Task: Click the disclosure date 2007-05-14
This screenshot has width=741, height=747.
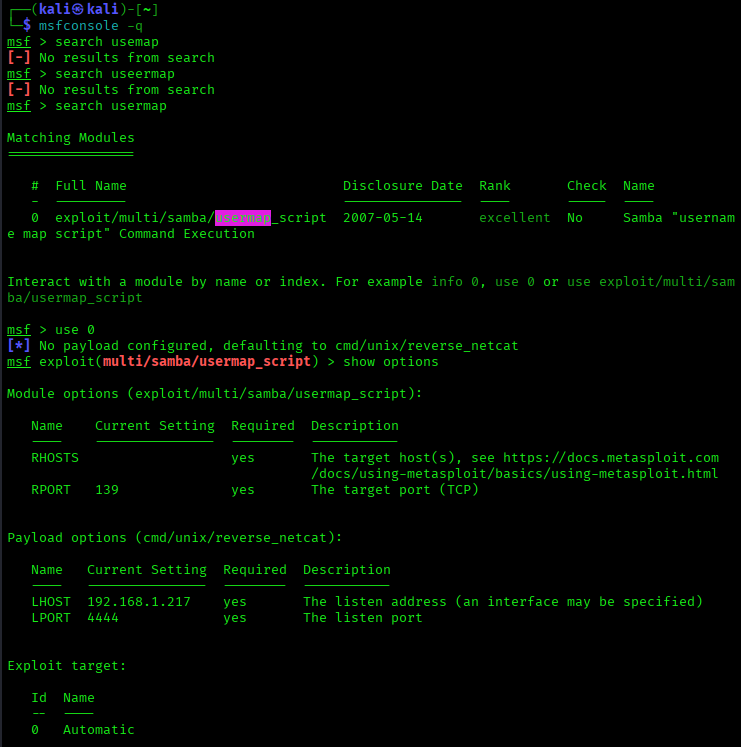Action: 383,218
